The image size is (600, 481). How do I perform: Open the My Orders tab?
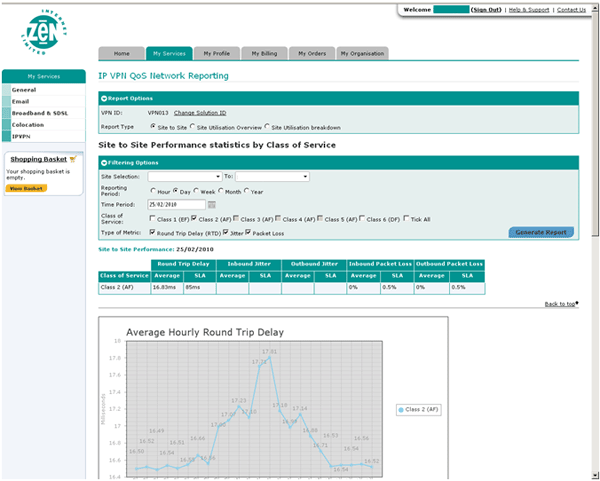[312, 54]
